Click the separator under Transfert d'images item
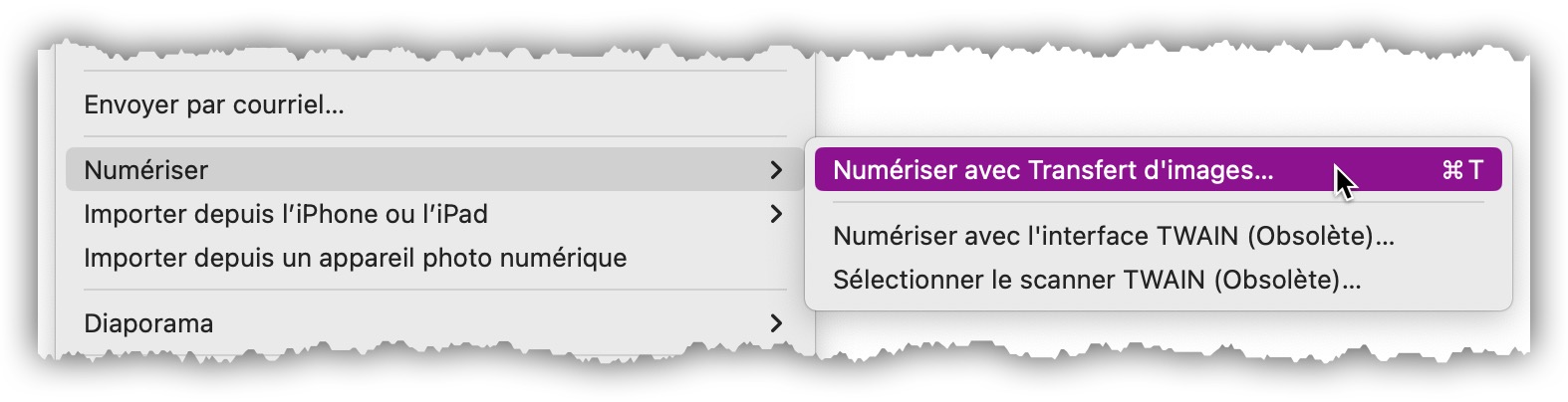This screenshot has height=402, width=1568. click(1158, 203)
